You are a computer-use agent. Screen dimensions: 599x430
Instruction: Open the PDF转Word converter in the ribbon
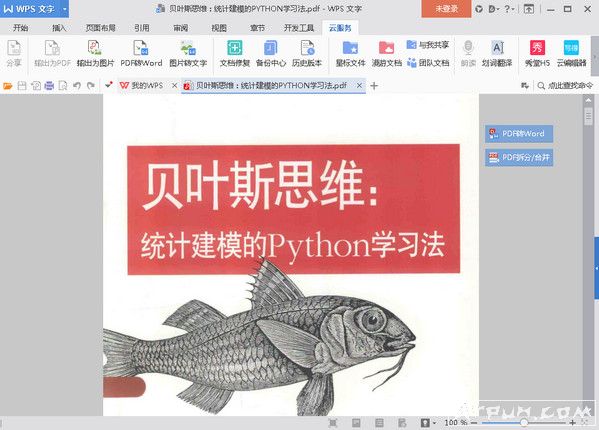point(141,53)
